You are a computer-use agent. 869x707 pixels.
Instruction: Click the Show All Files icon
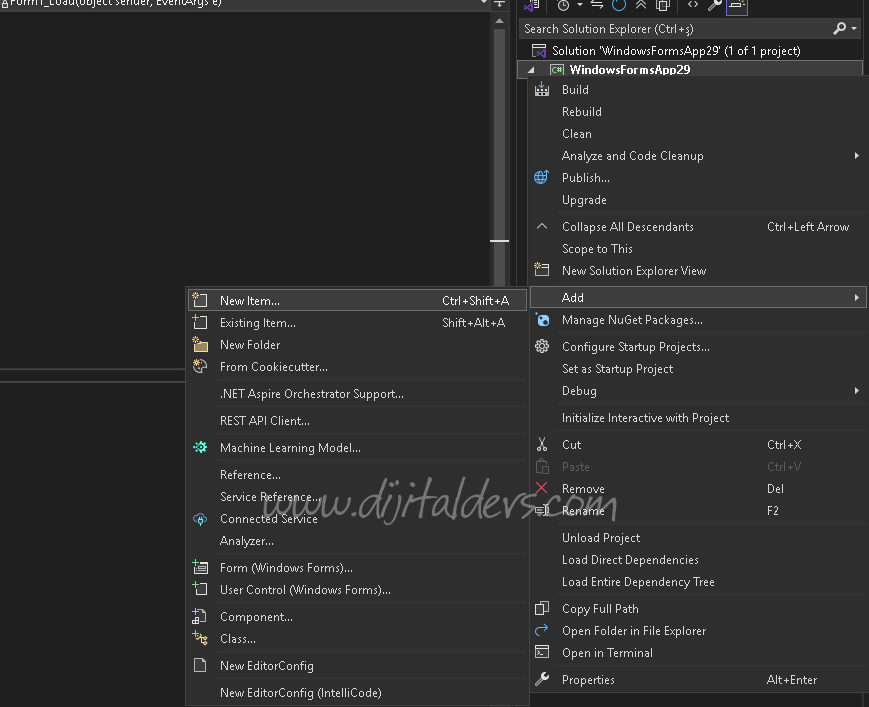click(x=664, y=5)
